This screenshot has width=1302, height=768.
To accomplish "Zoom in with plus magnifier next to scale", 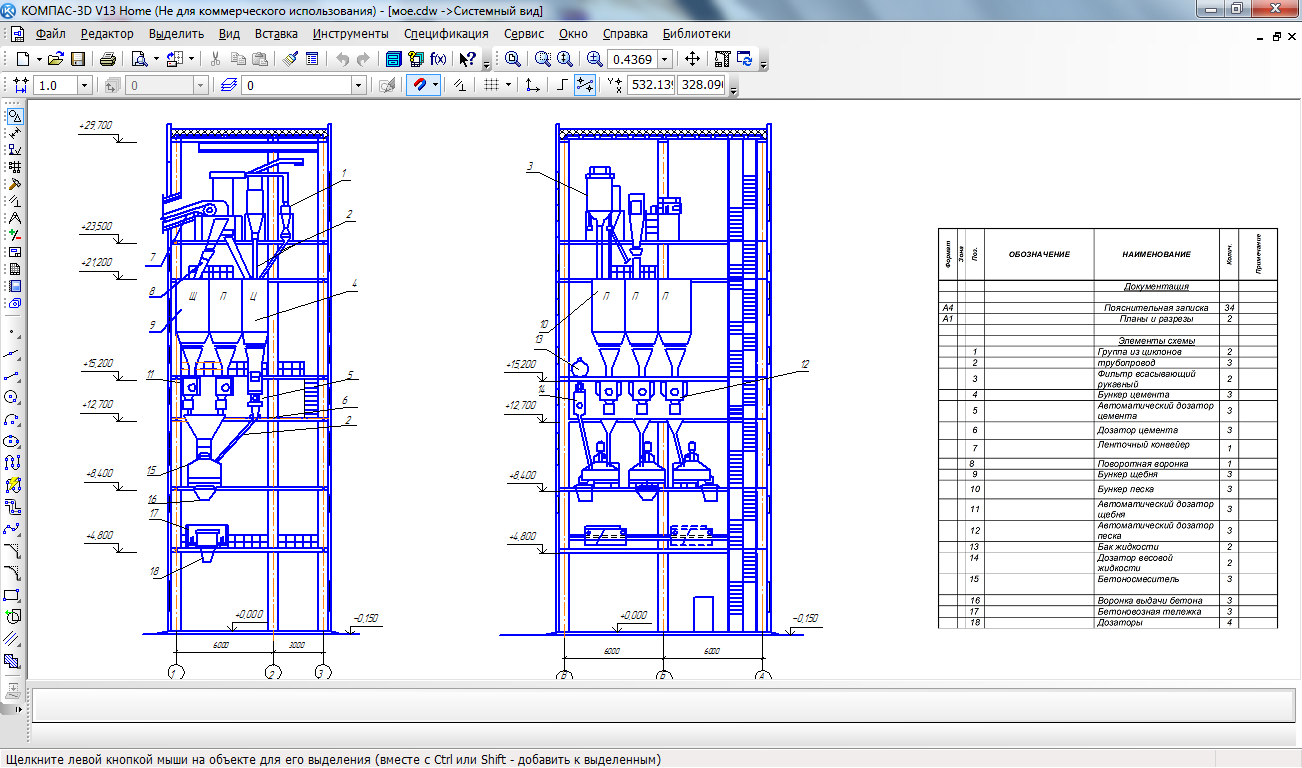I will click(594, 59).
